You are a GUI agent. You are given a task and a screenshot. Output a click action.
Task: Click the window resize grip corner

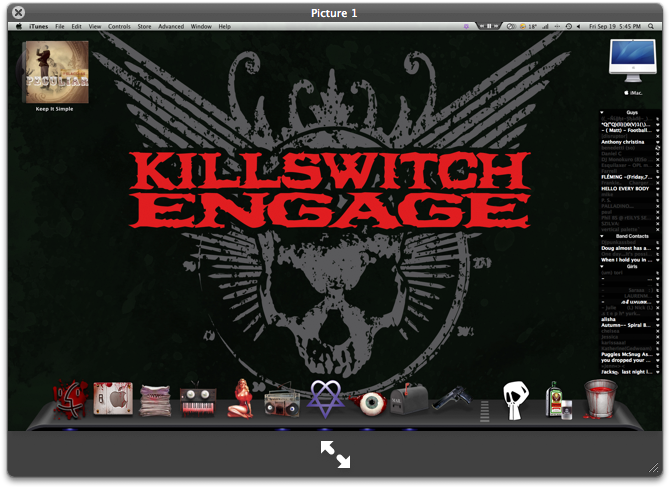pyautogui.click(x=654, y=468)
